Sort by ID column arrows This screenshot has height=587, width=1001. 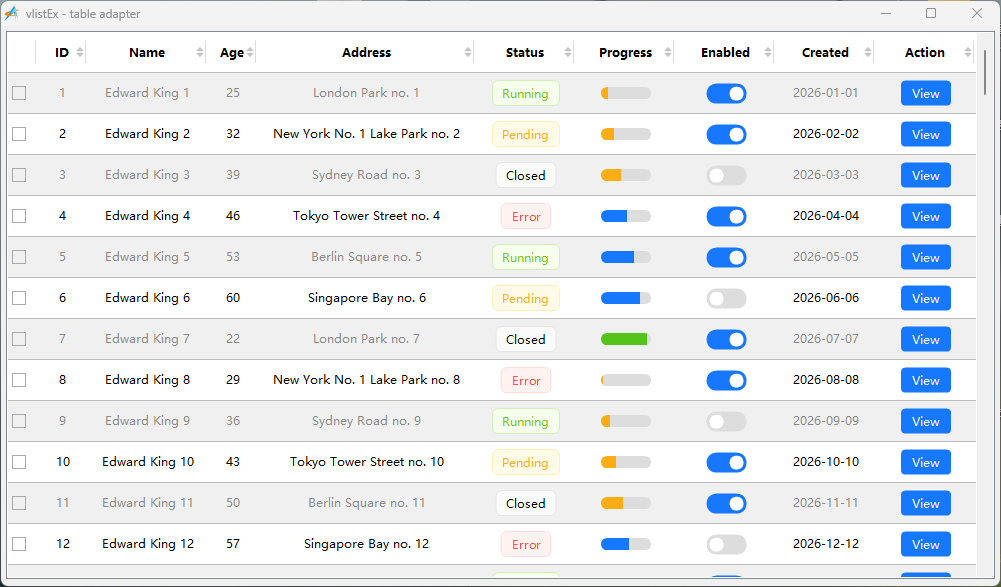point(80,52)
